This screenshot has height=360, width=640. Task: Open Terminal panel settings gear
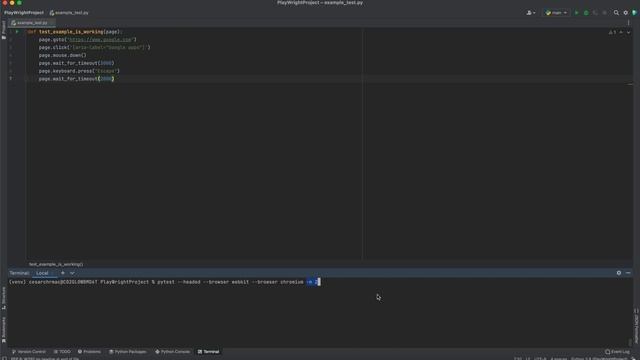619,273
